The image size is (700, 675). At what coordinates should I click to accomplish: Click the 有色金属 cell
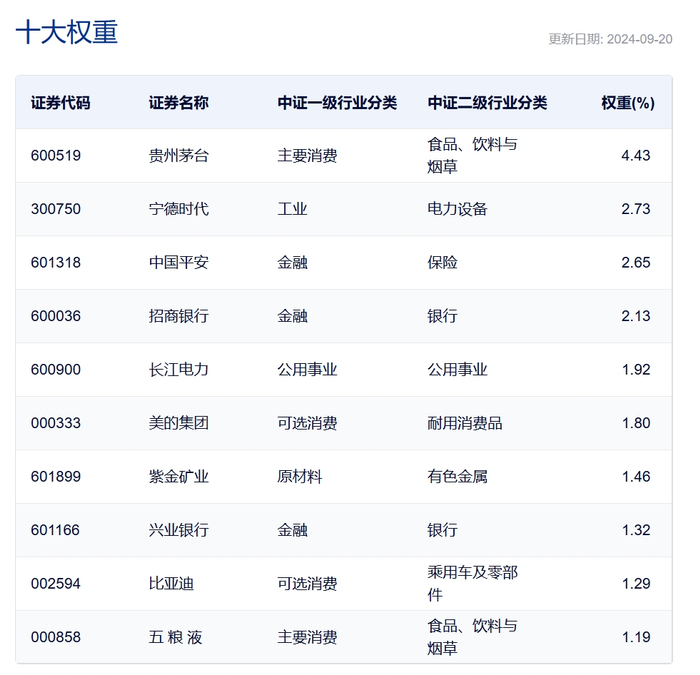coord(457,476)
